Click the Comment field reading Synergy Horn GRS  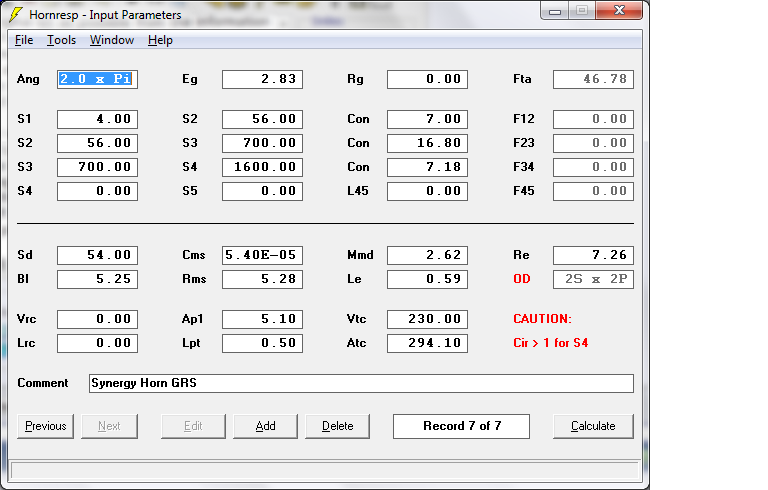point(361,383)
